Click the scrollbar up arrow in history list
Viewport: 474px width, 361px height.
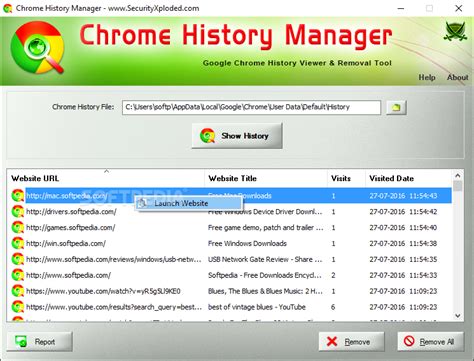point(458,176)
